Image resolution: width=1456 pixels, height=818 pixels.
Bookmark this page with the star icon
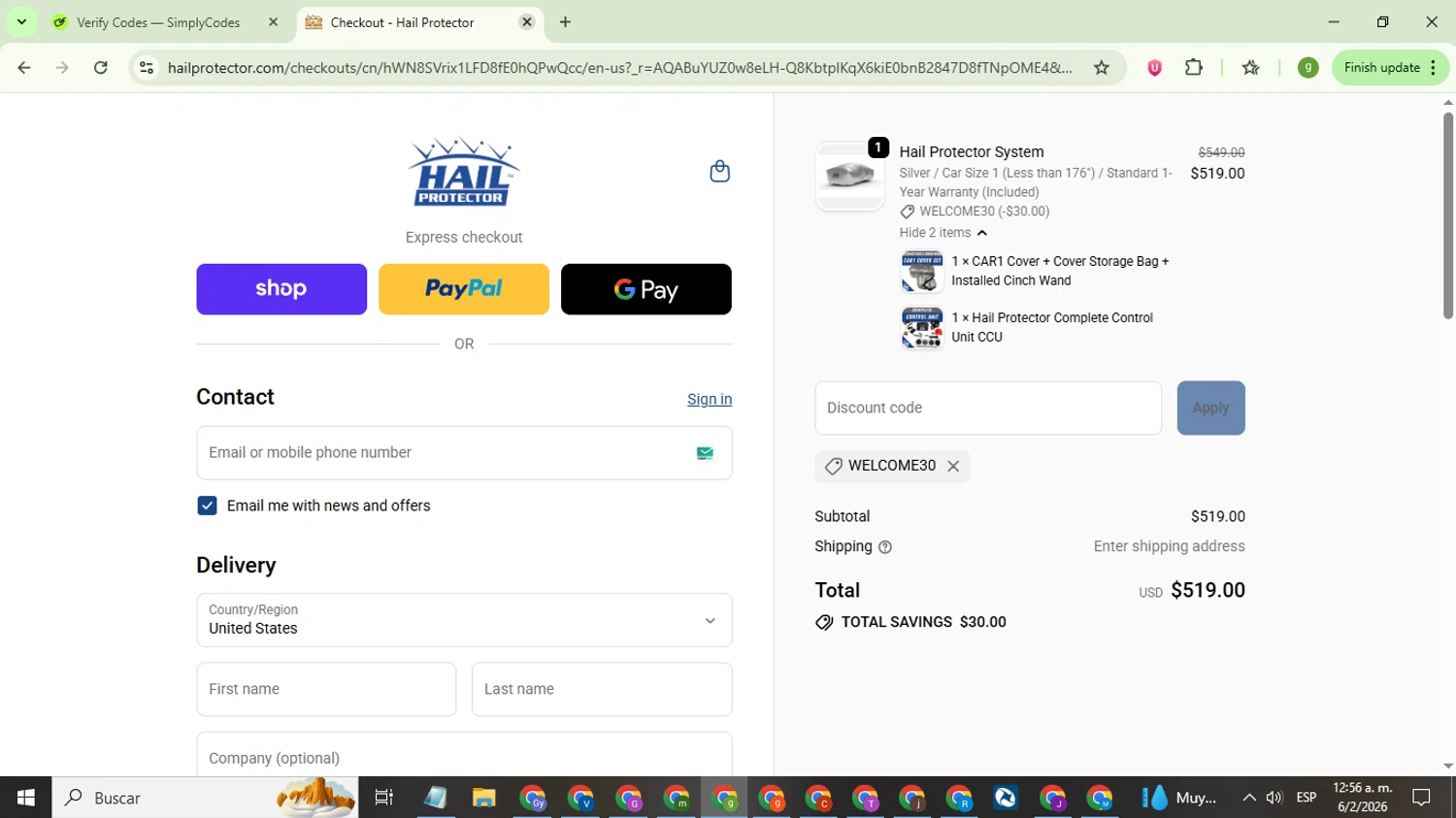click(x=1101, y=68)
